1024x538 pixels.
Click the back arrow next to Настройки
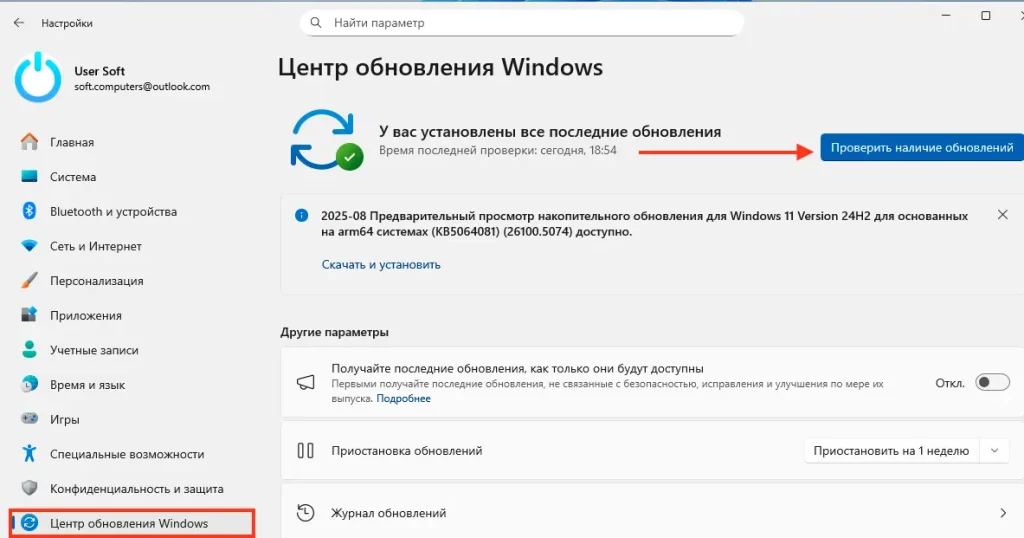pyautogui.click(x=19, y=23)
